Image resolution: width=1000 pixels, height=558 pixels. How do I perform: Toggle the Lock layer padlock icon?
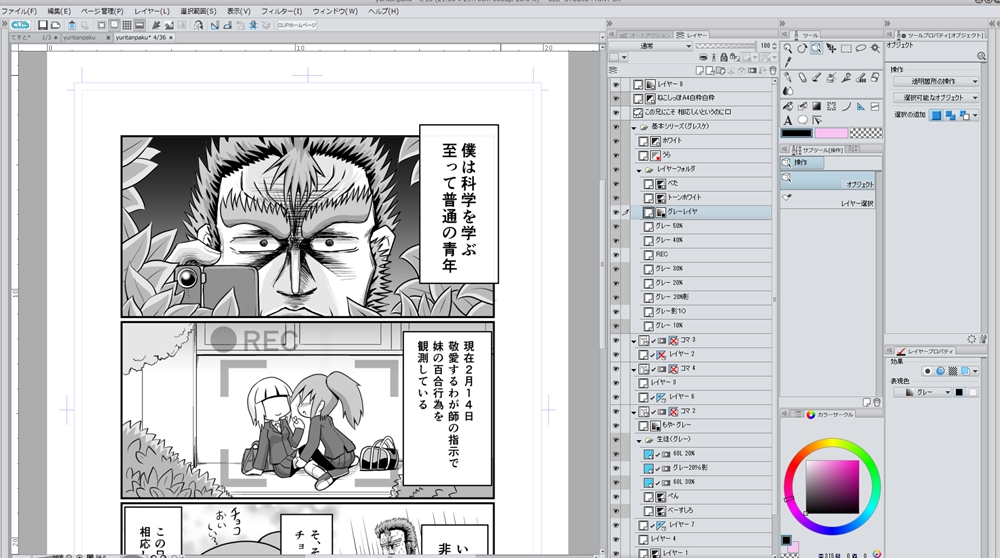(x=723, y=57)
